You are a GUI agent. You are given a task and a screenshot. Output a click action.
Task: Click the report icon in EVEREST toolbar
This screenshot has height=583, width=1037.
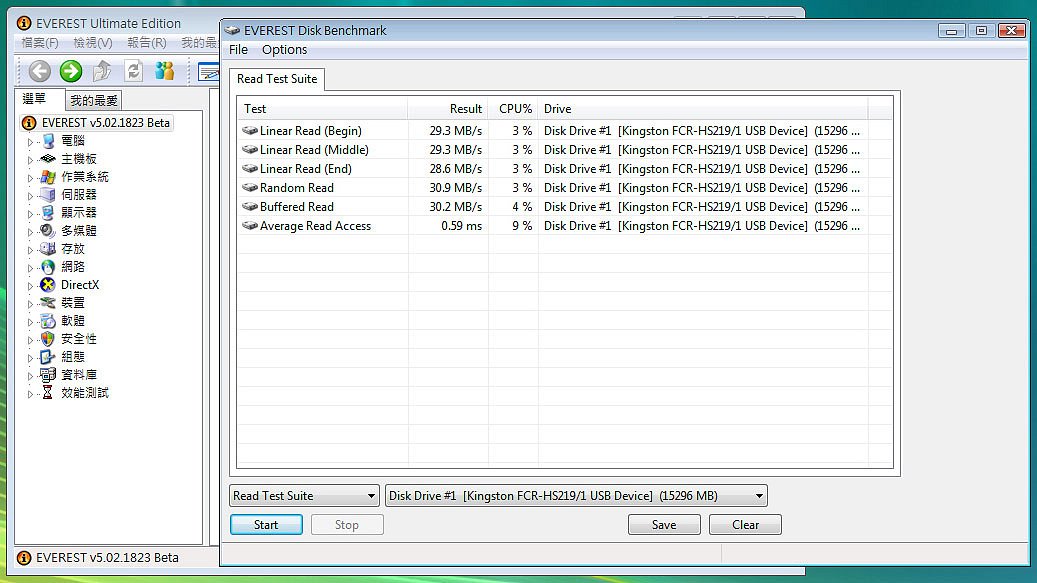(208, 72)
